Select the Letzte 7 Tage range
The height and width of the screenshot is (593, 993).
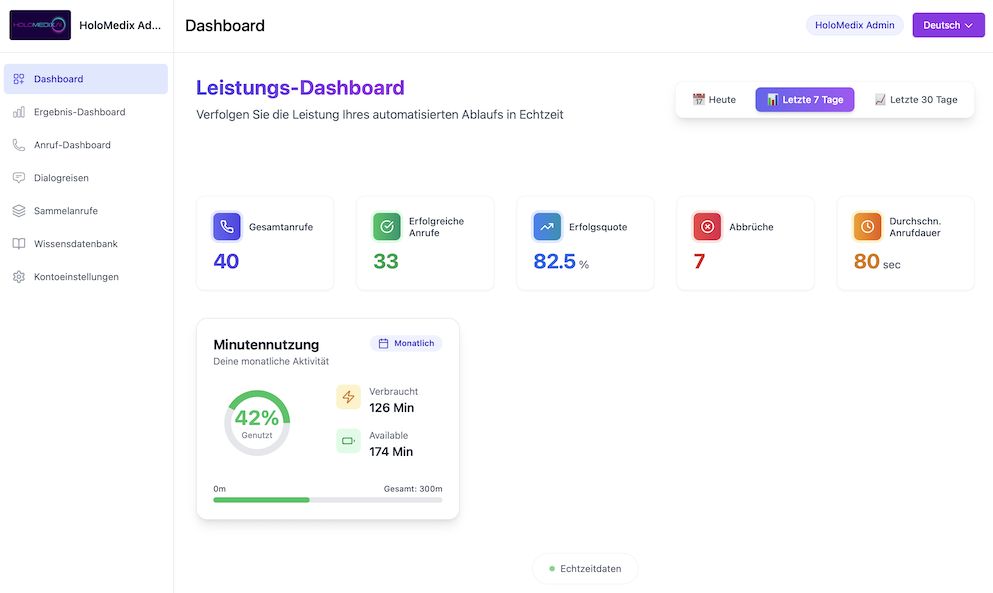804,100
